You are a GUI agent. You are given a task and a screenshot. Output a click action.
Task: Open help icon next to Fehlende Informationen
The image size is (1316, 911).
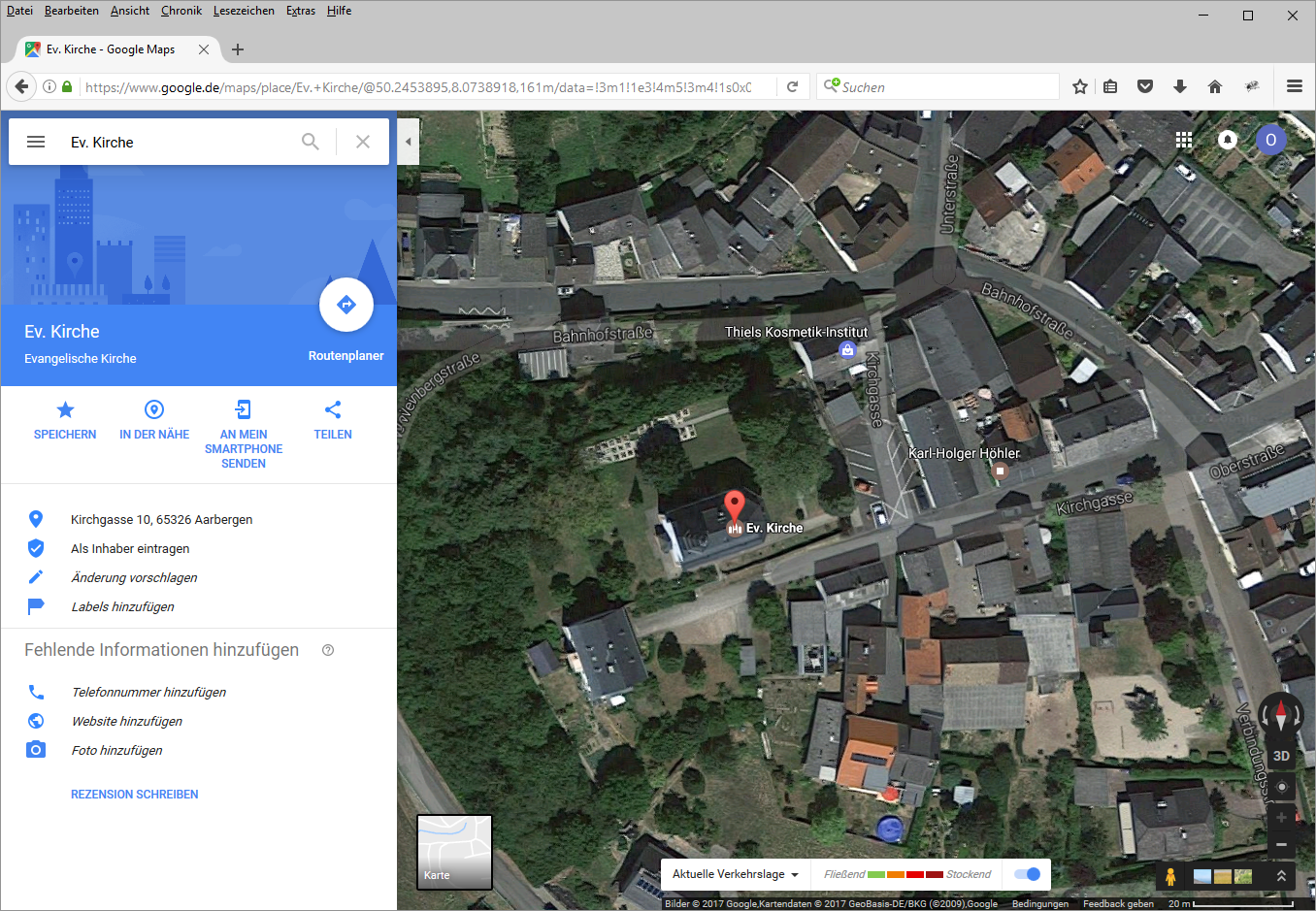tap(328, 650)
